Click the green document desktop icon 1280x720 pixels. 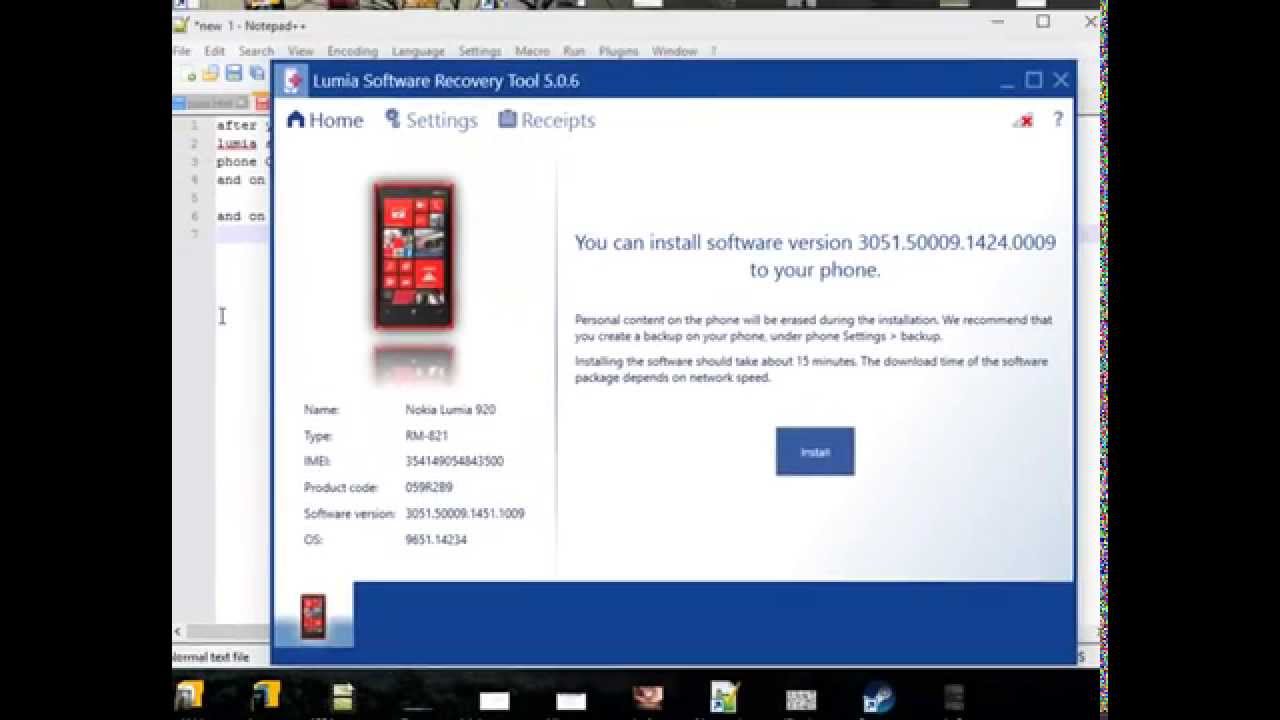(x=342, y=698)
